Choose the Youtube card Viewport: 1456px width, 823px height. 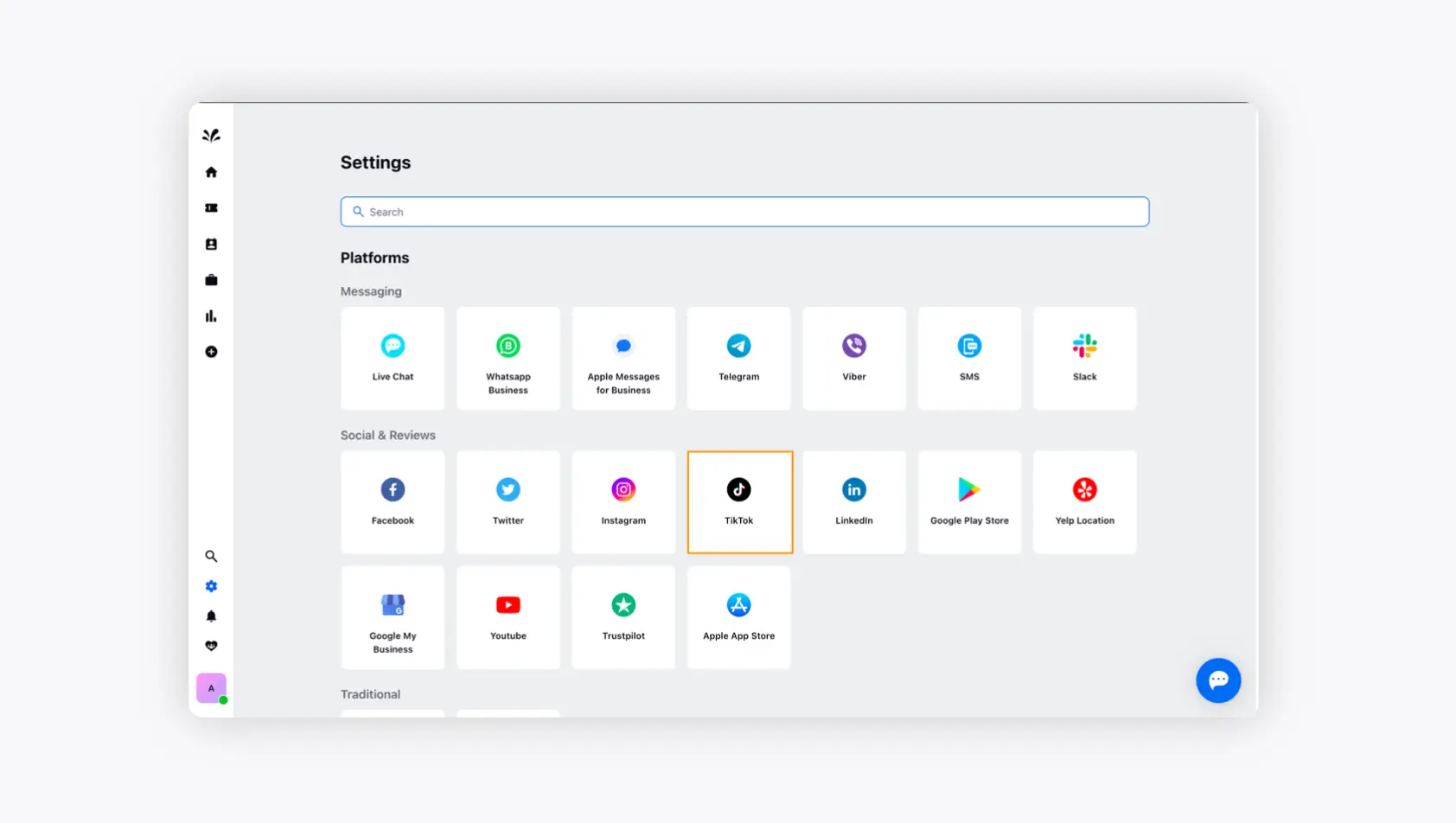click(x=508, y=617)
